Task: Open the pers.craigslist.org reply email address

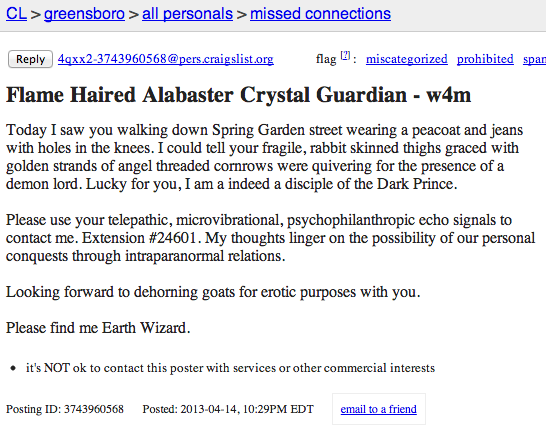Action: click(x=165, y=59)
